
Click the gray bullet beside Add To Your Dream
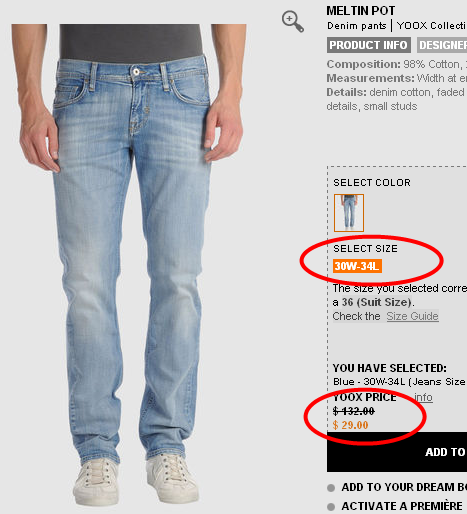[x=331, y=488]
